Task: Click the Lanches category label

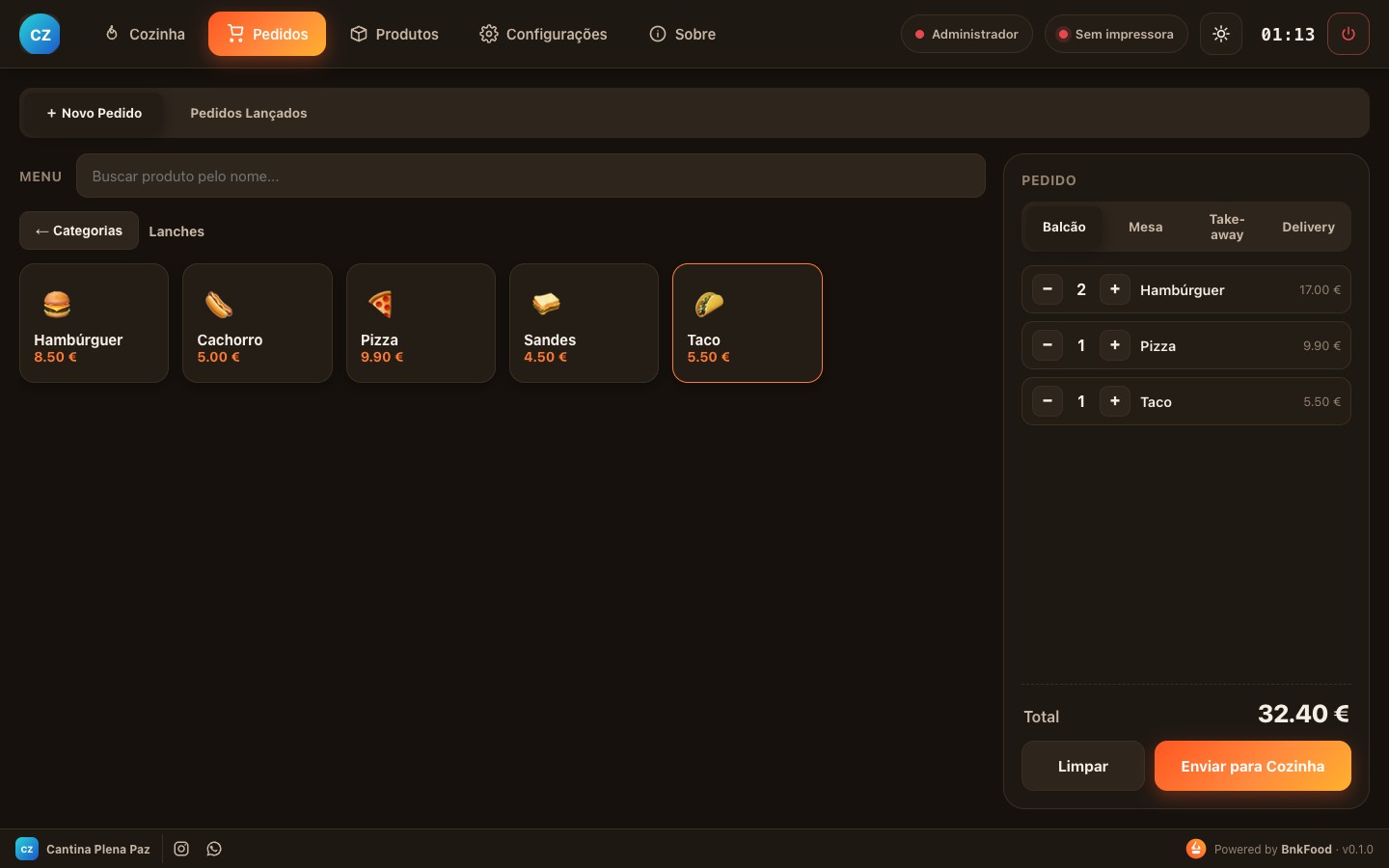Action: 177,231
